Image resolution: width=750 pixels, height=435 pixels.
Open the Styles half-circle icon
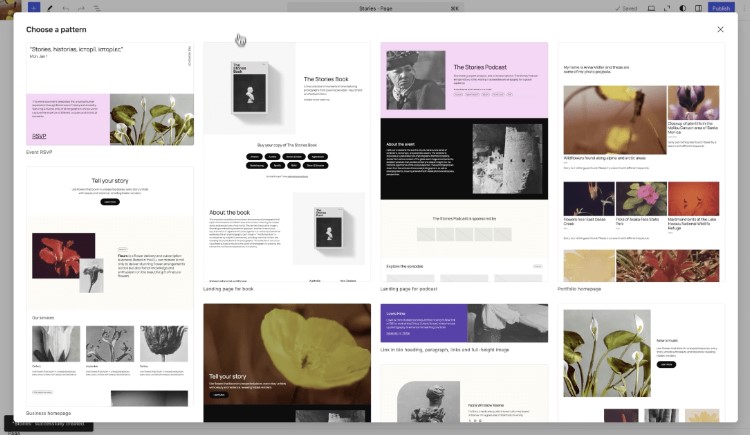(683, 8)
